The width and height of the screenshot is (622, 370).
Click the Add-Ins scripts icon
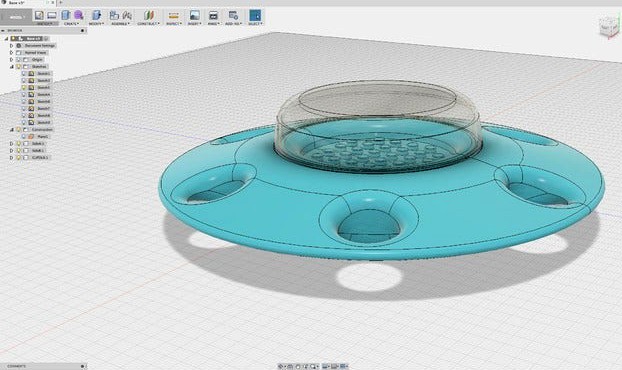pyautogui.click(x=233, y=15)
